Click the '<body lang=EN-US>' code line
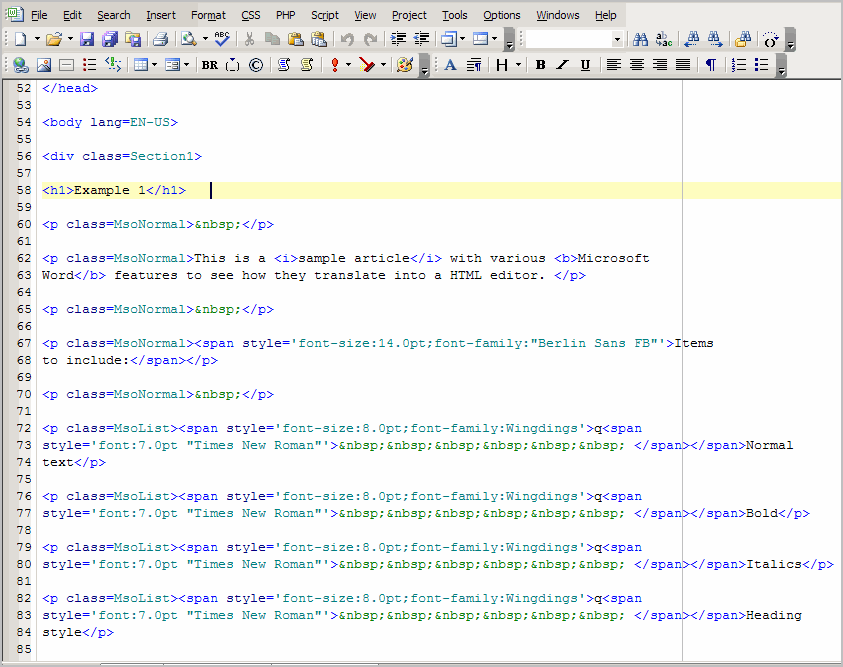Image resolution: width=843 pixels, height=667 pixels. [110, 122]
